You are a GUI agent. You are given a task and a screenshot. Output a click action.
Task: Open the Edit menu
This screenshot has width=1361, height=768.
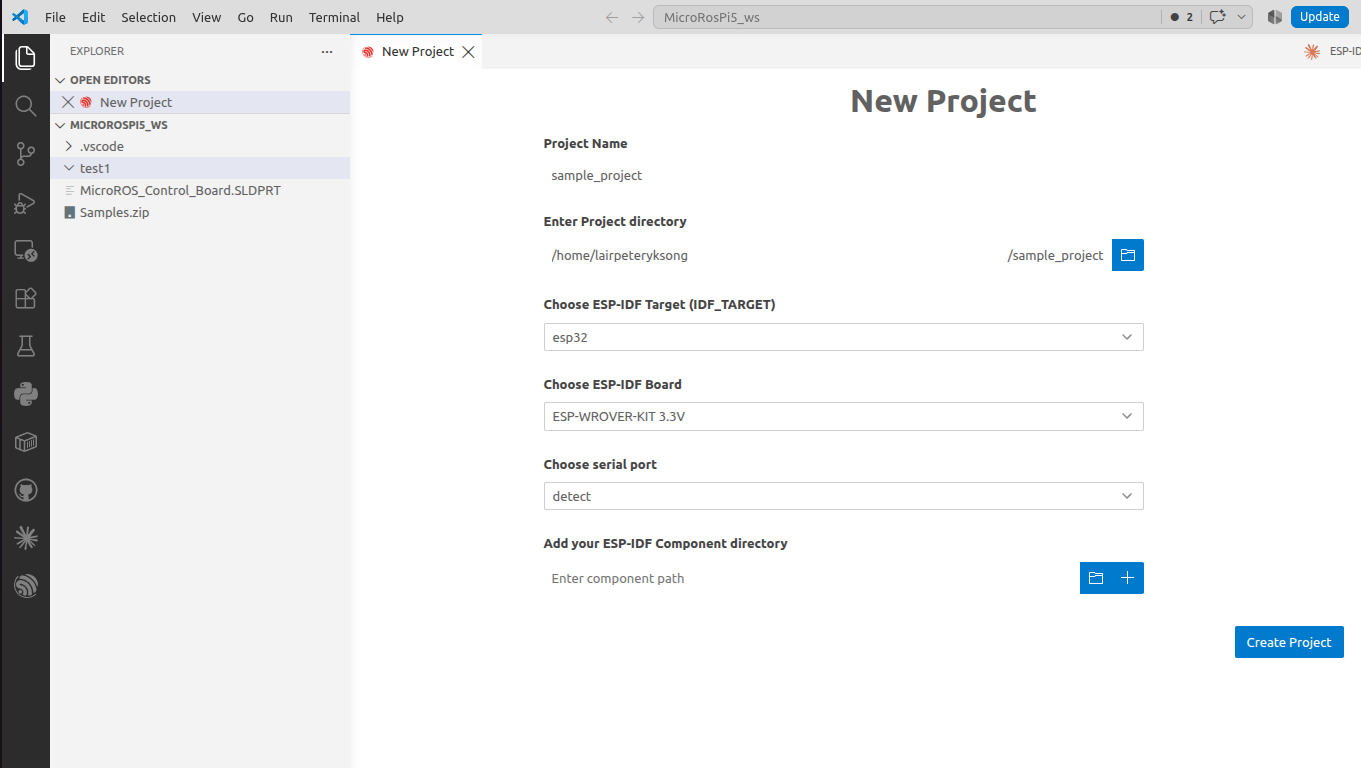coord(93,17)
